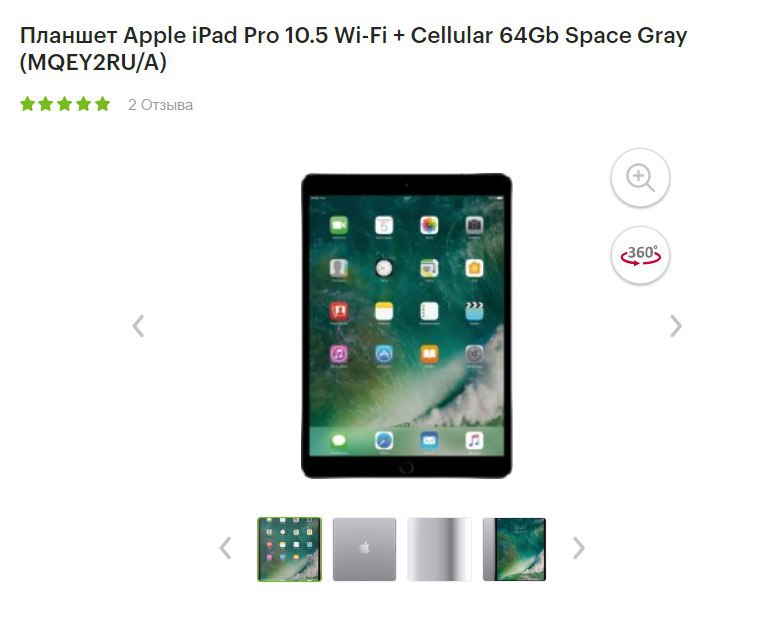Open the 360° rotation view

tap(640, 255)
